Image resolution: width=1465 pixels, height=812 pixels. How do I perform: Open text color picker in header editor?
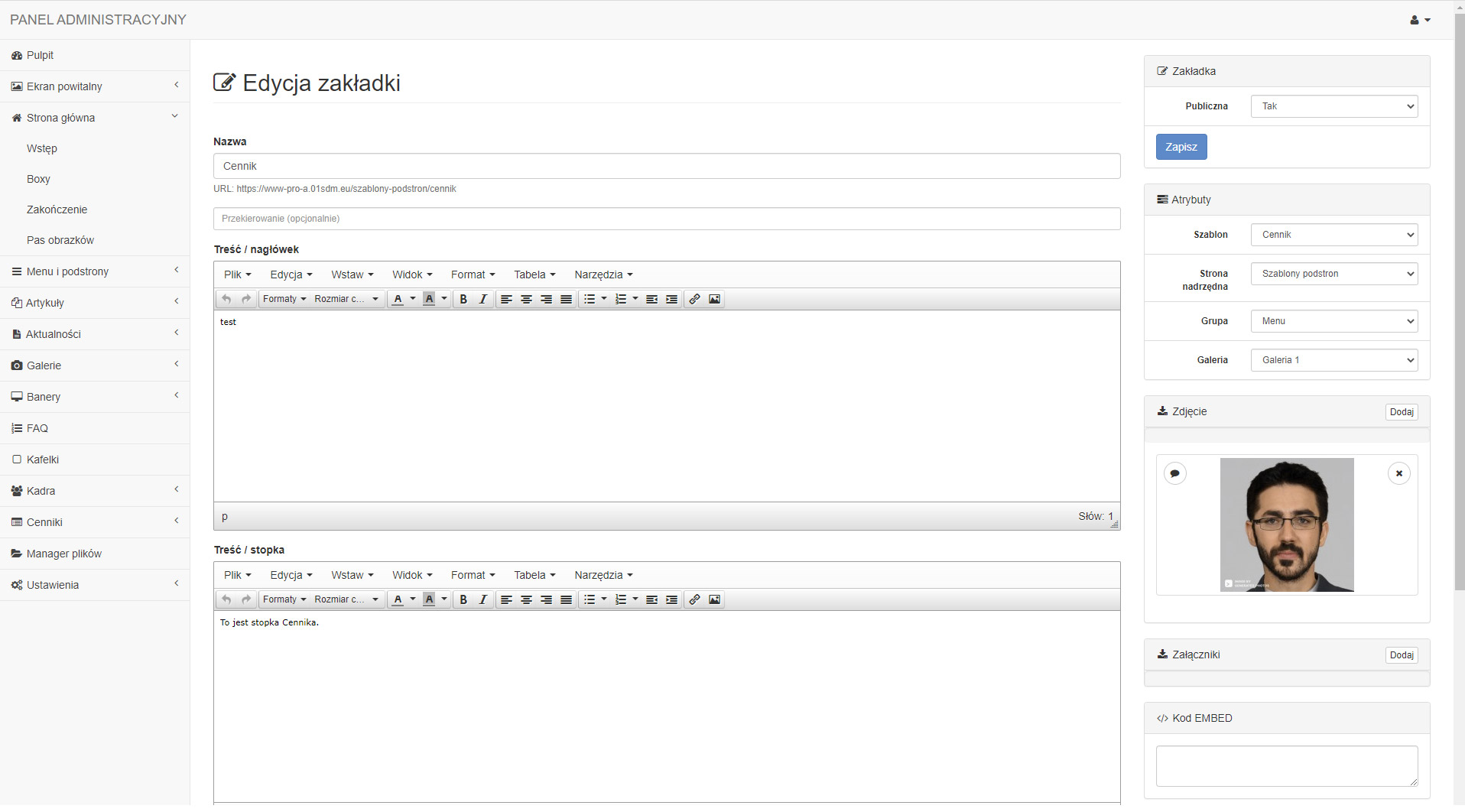pos(413,299)
